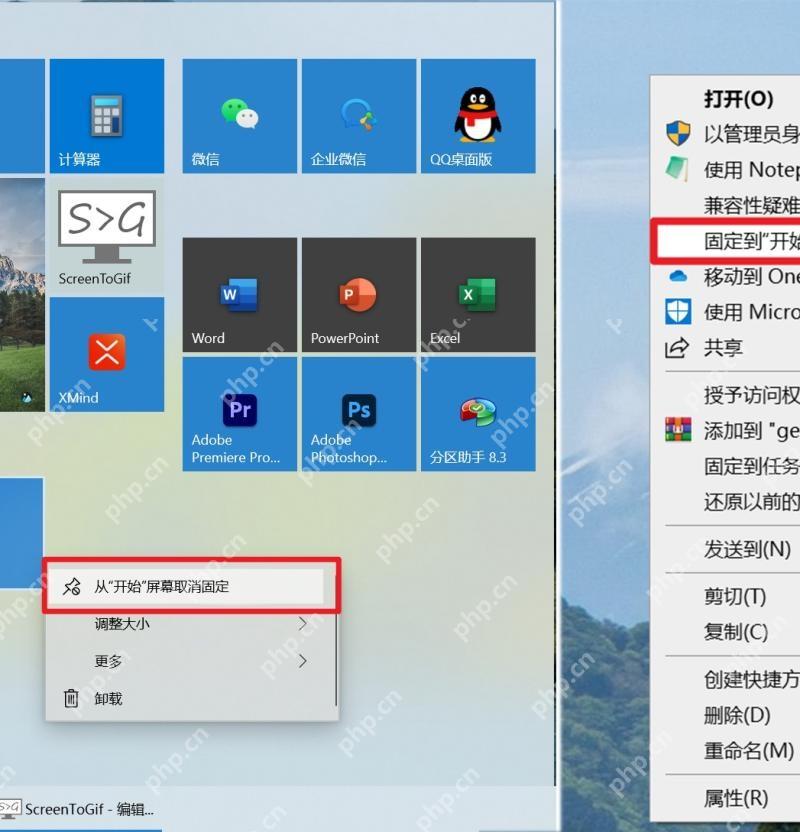Screen dimensions: 800x832
Task: Expand the 调整大小 submenu
Action: [x=191, y=623]
